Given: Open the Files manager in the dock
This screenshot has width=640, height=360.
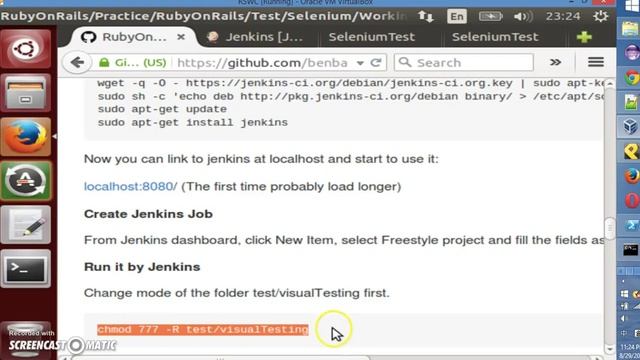Looking at the screenshot, I should tap(26, 93).
